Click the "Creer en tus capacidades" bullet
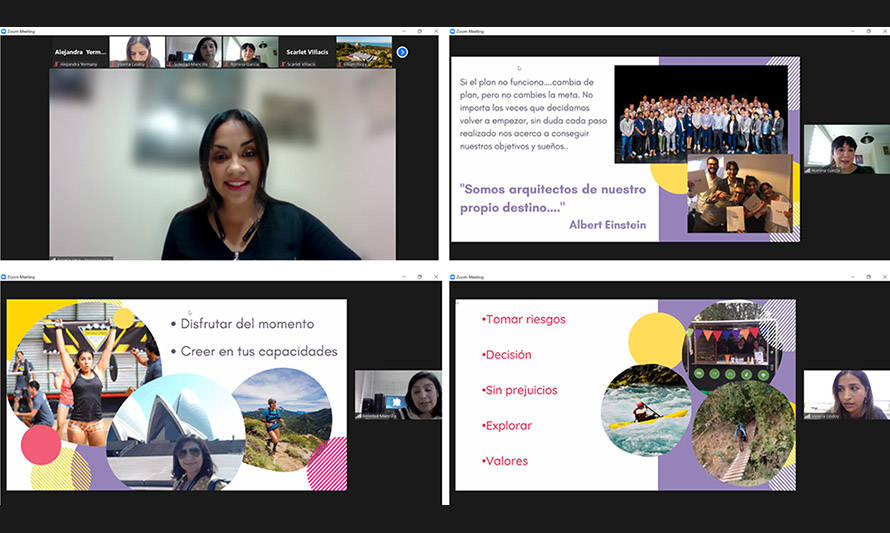Image resolution: width=890 pixels, height=533 pixels. tap(254, 351)
